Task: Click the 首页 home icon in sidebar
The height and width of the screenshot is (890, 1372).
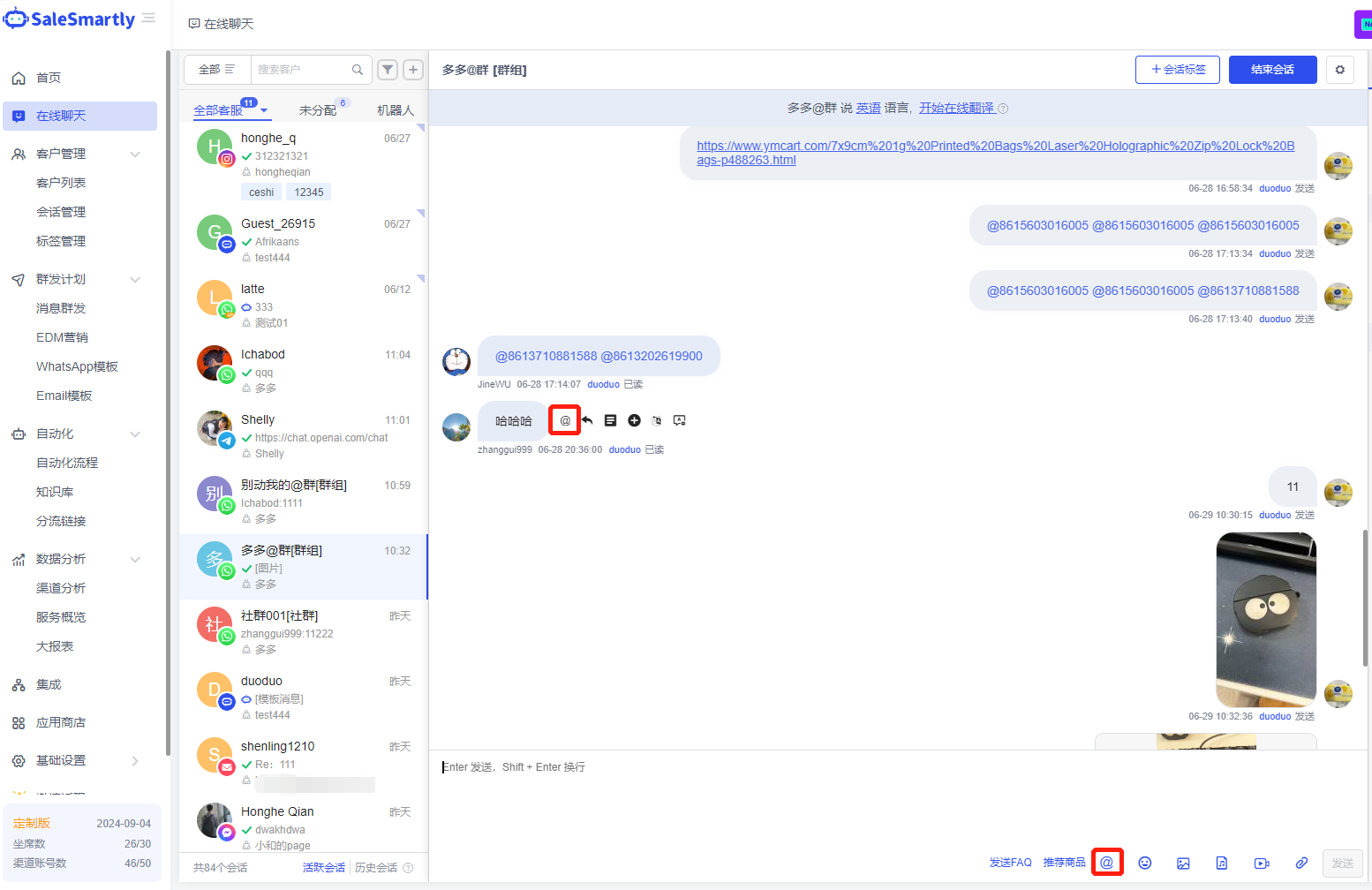Action: coord(19,78)
